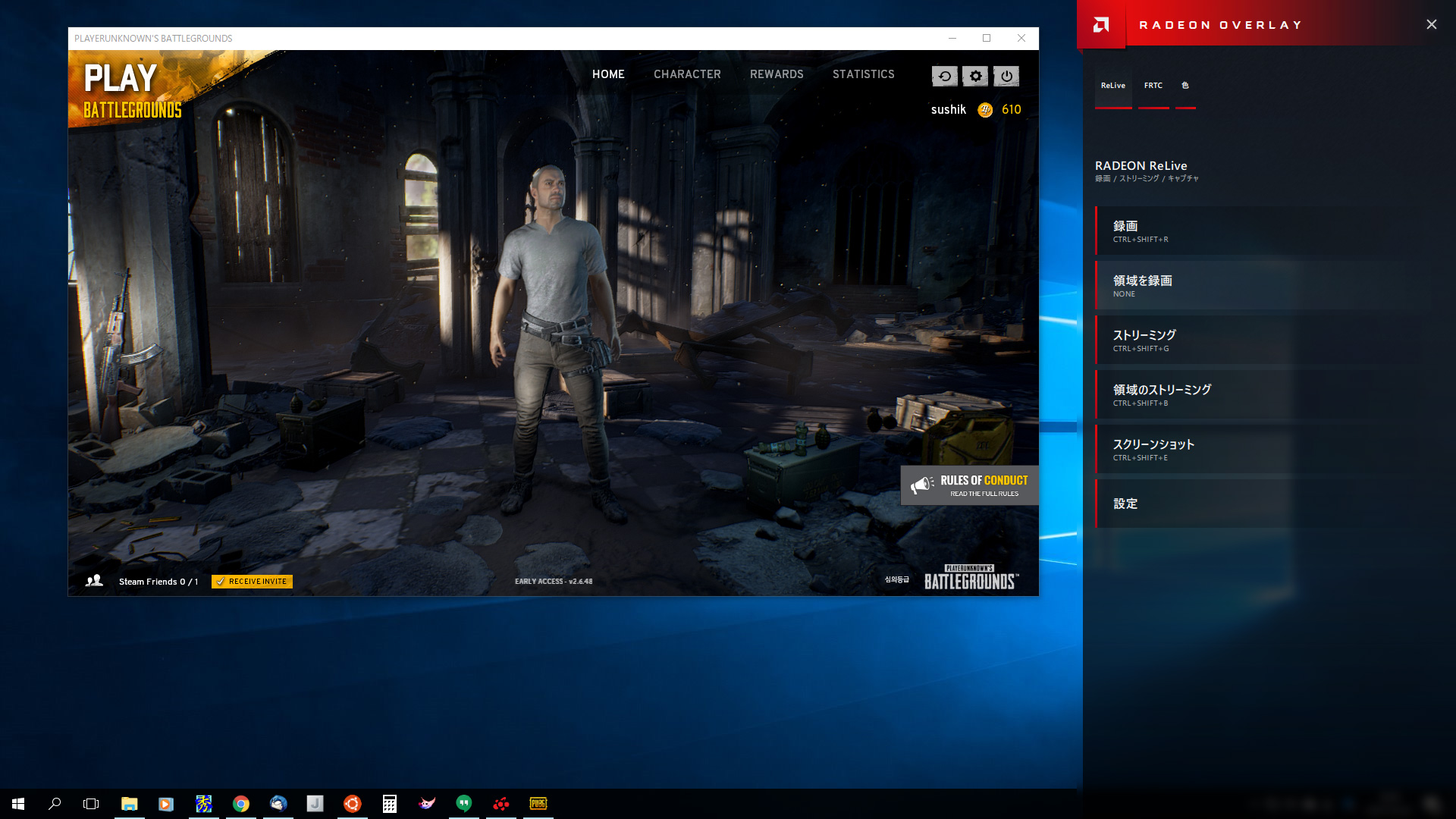
Task: Click the Steam Friends people icon
Action: pos(94,581)
